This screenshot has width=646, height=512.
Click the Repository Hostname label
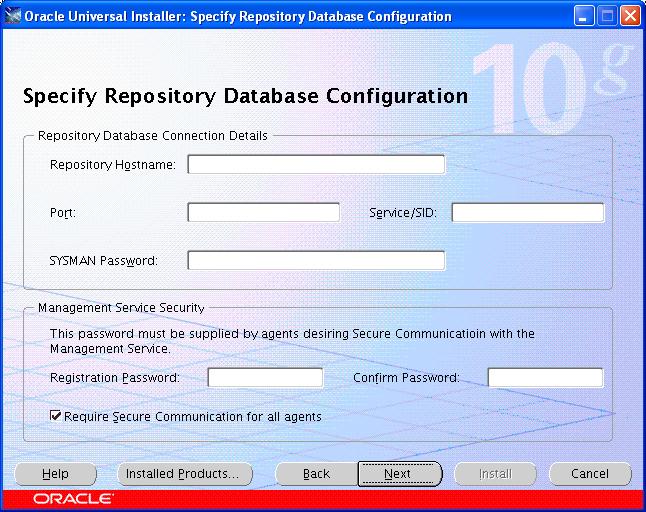point(112,165)
